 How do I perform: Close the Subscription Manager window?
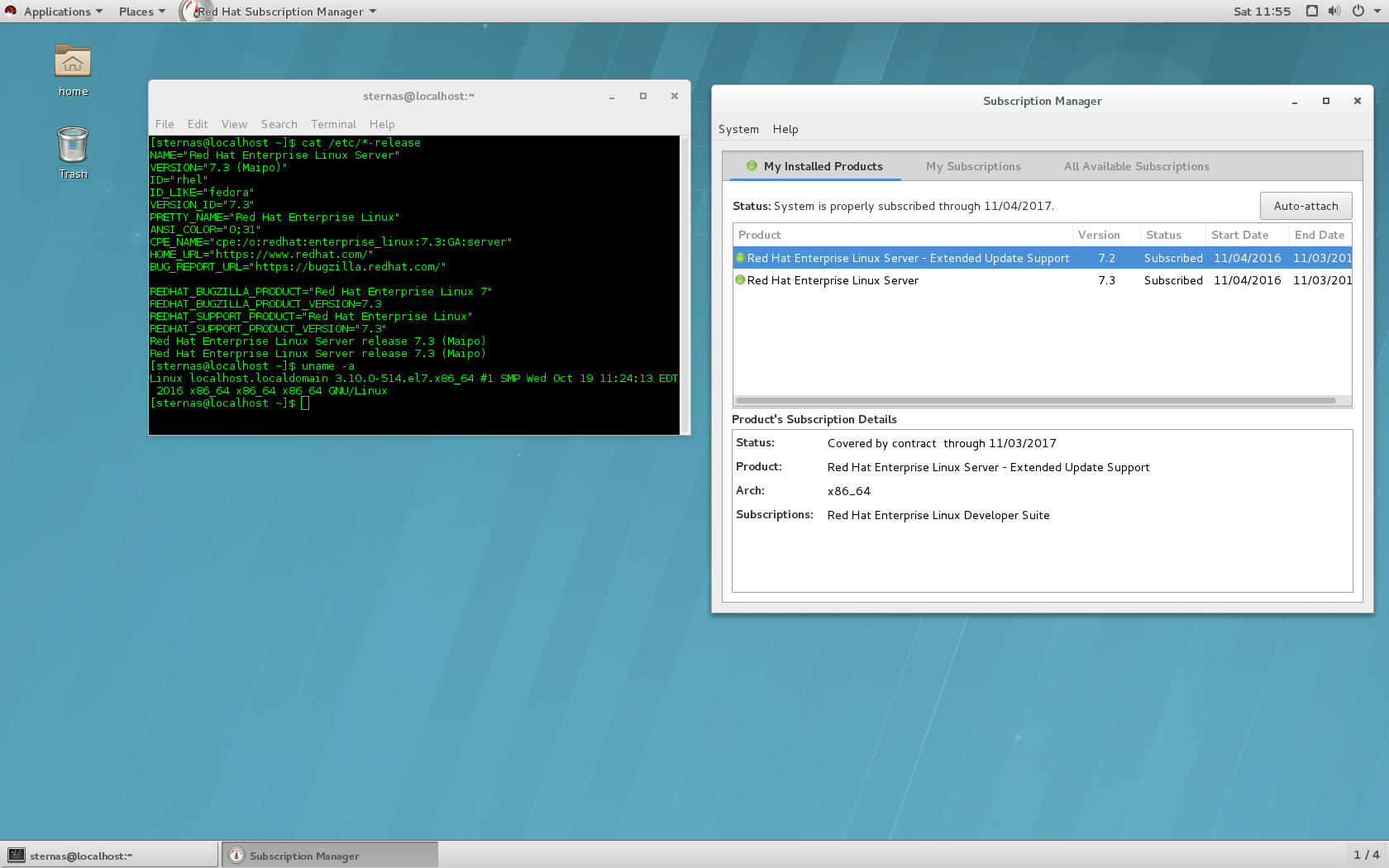click(x=1358, y=101)
